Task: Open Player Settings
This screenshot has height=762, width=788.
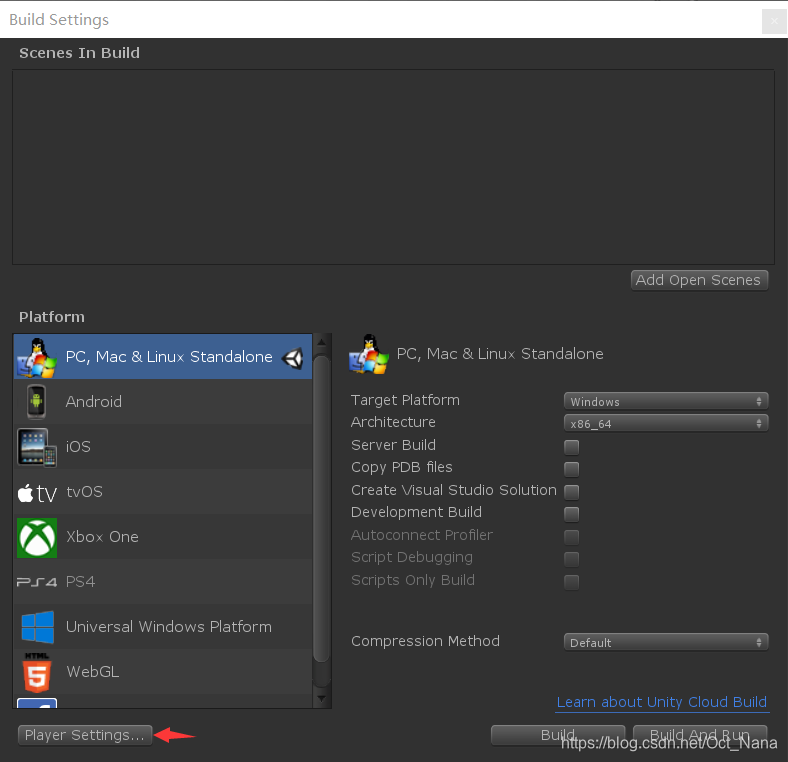Action: pyautogui.click(x=85, y=735)
